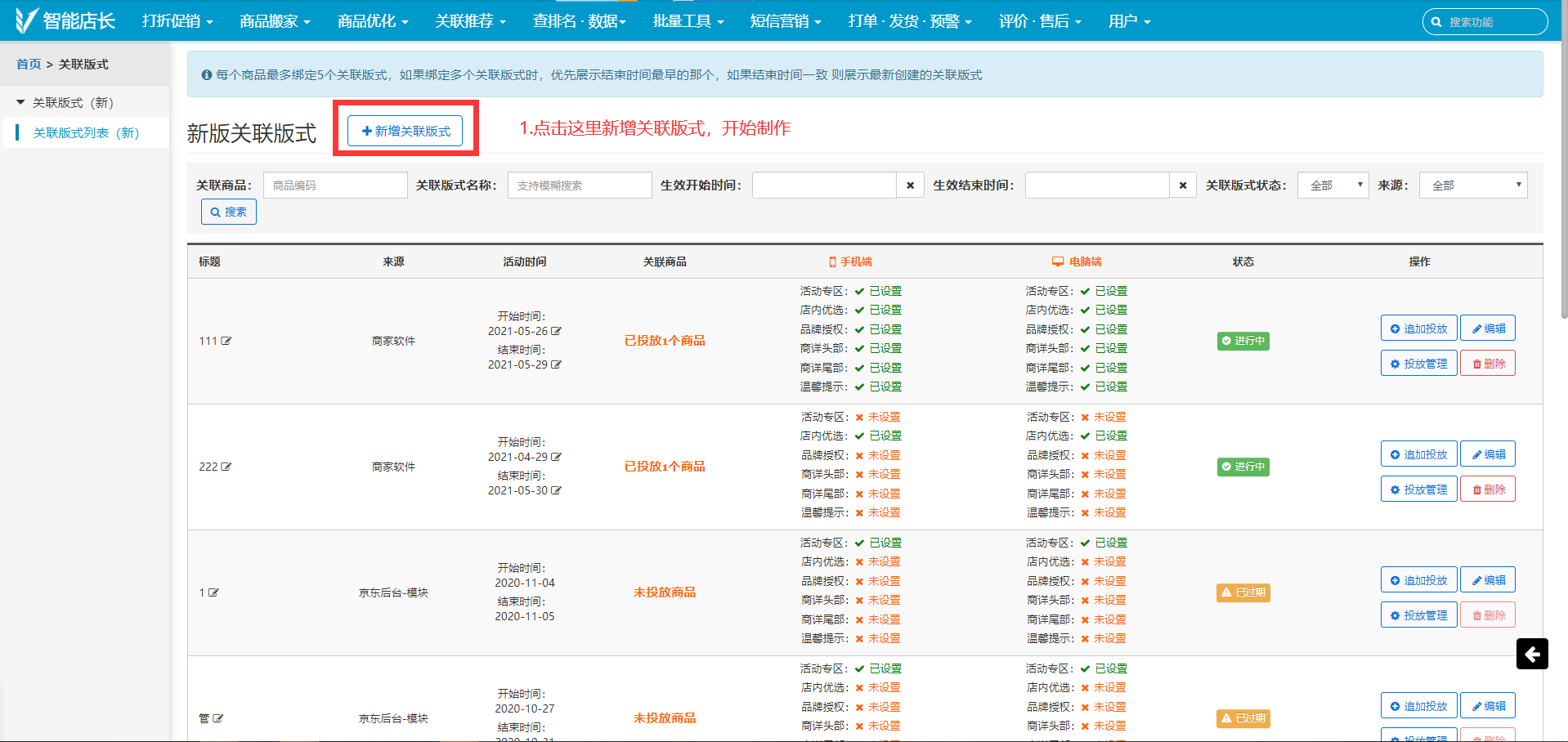Image resolution: width=1568 pixels, height=742 pixels.
Task: Click 追加投放 for row 222
Action: [1418, 454]
